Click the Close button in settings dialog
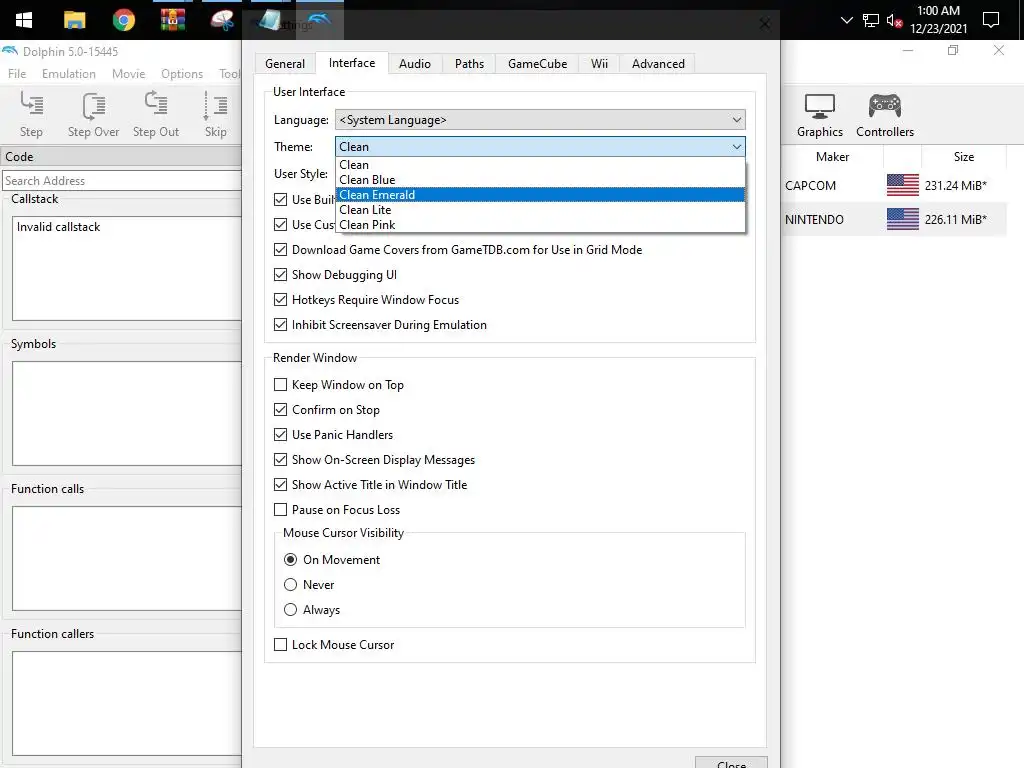Screen dimensions: 1024x768 click(731, 763)
